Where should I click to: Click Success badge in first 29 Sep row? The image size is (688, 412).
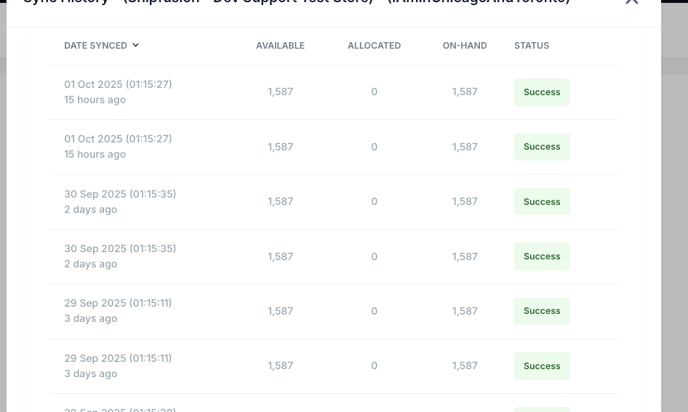pos(542,311)
